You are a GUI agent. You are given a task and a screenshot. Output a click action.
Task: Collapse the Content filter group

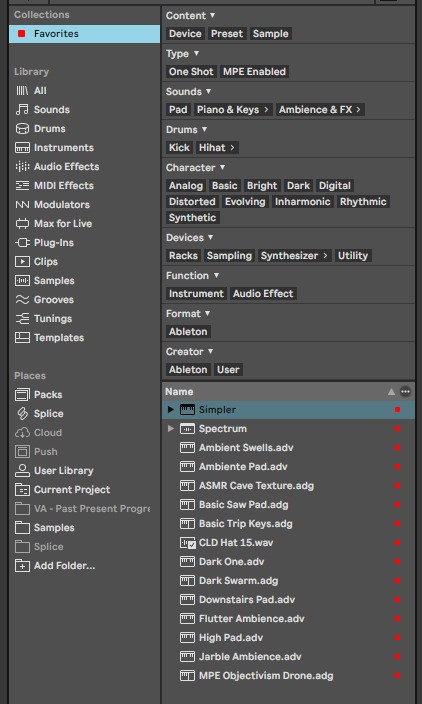[x=212, y=15]
